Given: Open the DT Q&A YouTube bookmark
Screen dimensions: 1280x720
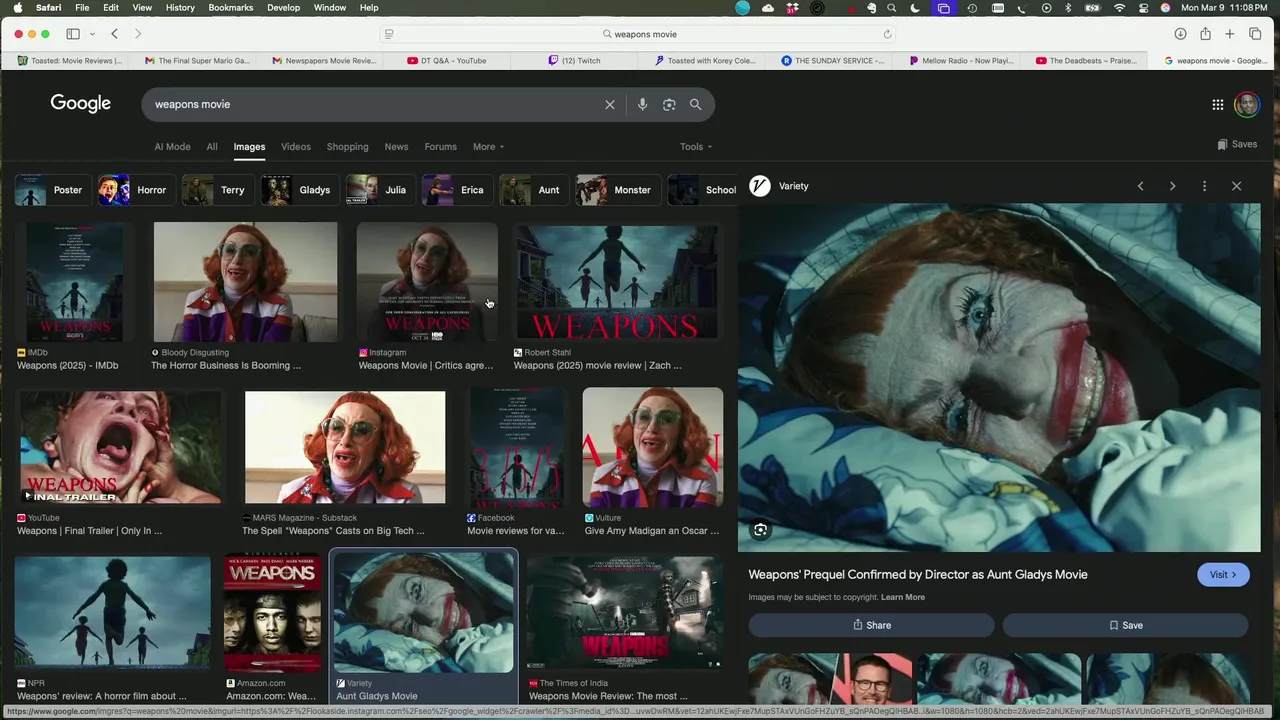Looking at the screenshot, I should tap(447, 61).
